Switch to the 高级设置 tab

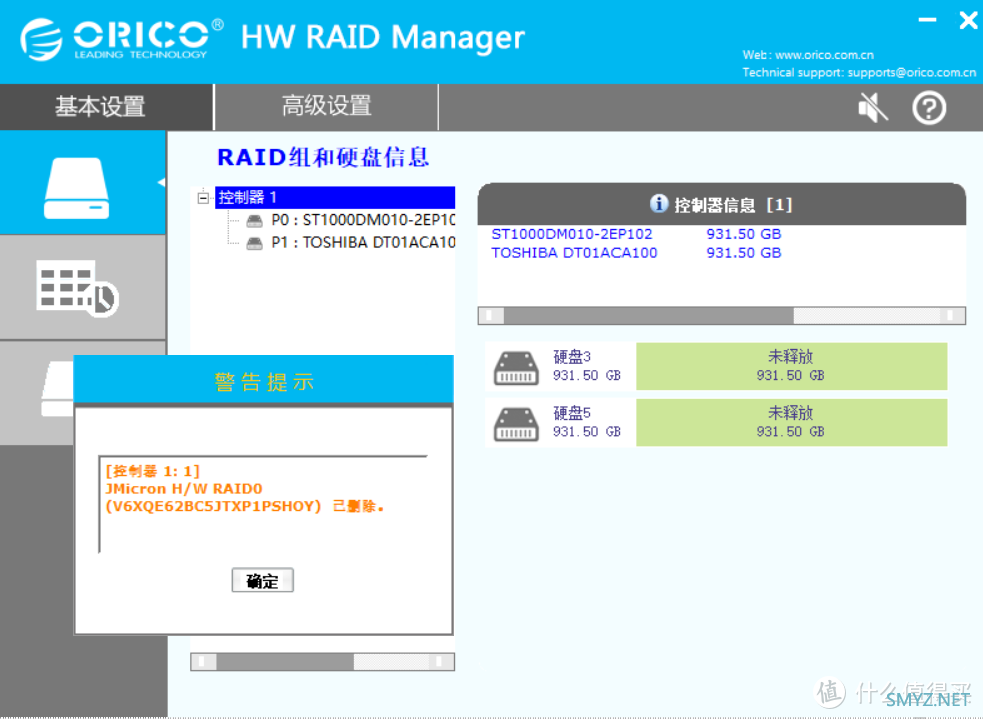coord(326,107)
